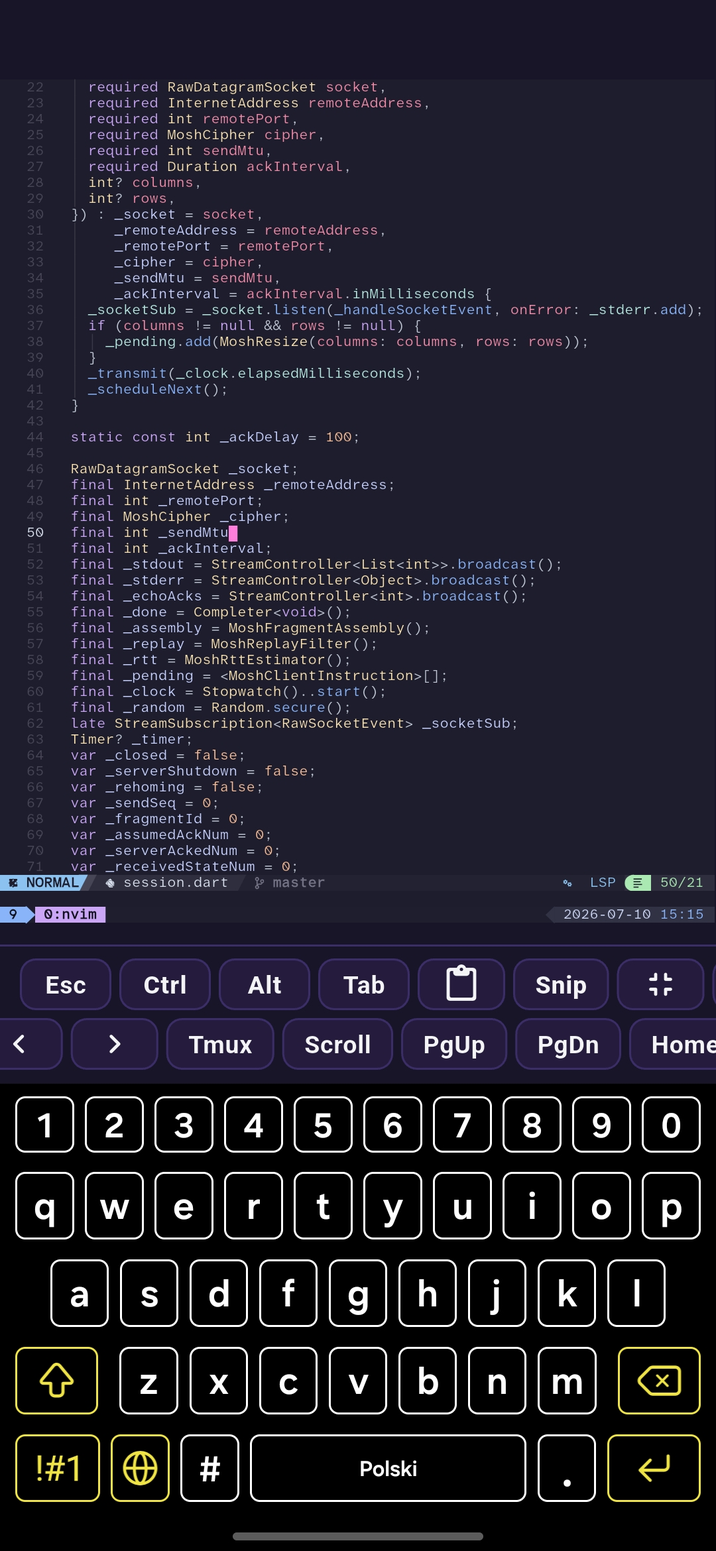Tap the 2026-07-10 15:15 clock

coord(633,914)
